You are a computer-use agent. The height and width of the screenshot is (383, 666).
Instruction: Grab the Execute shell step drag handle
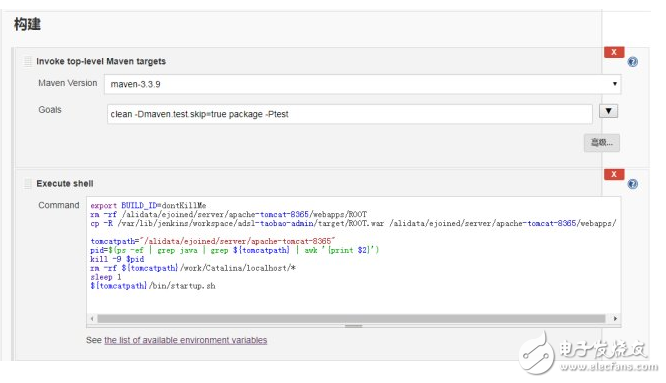pos(28,183)
